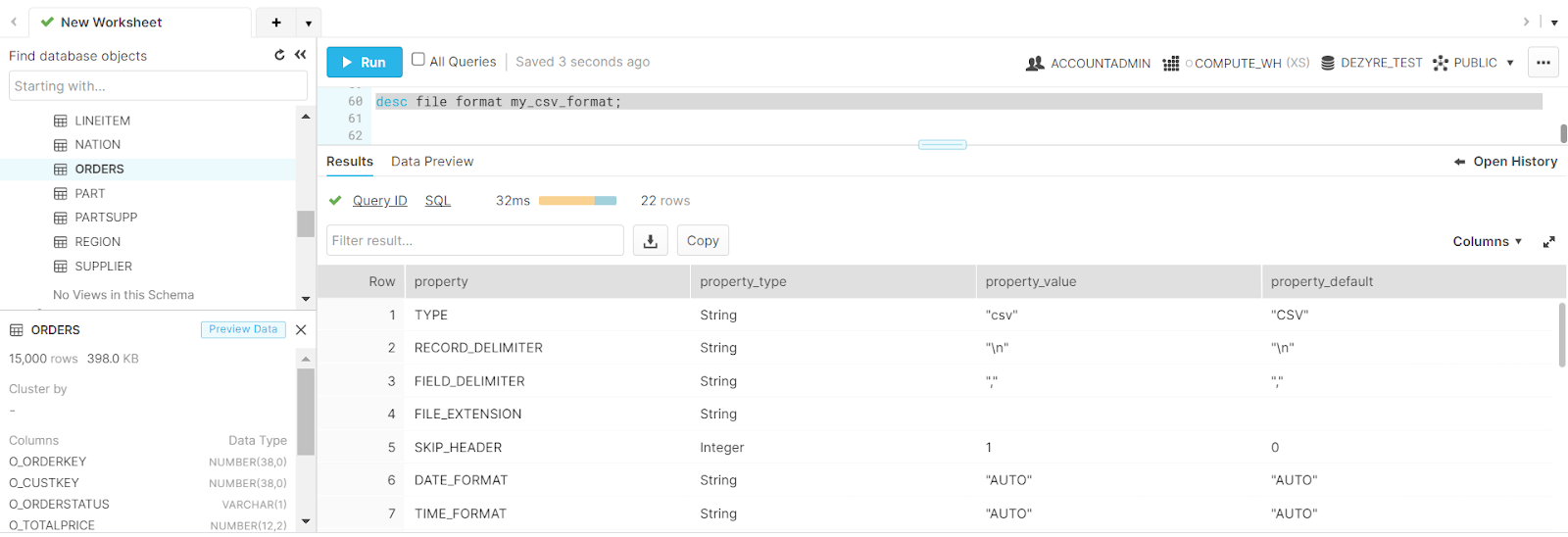
Task: Click the ACCOUNTADMIN role icon
Action: [x=1035, y=64]
